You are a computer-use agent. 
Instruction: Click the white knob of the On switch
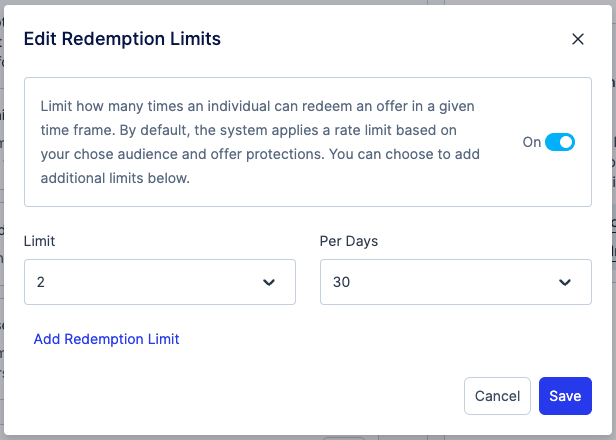tap(566, 142)
